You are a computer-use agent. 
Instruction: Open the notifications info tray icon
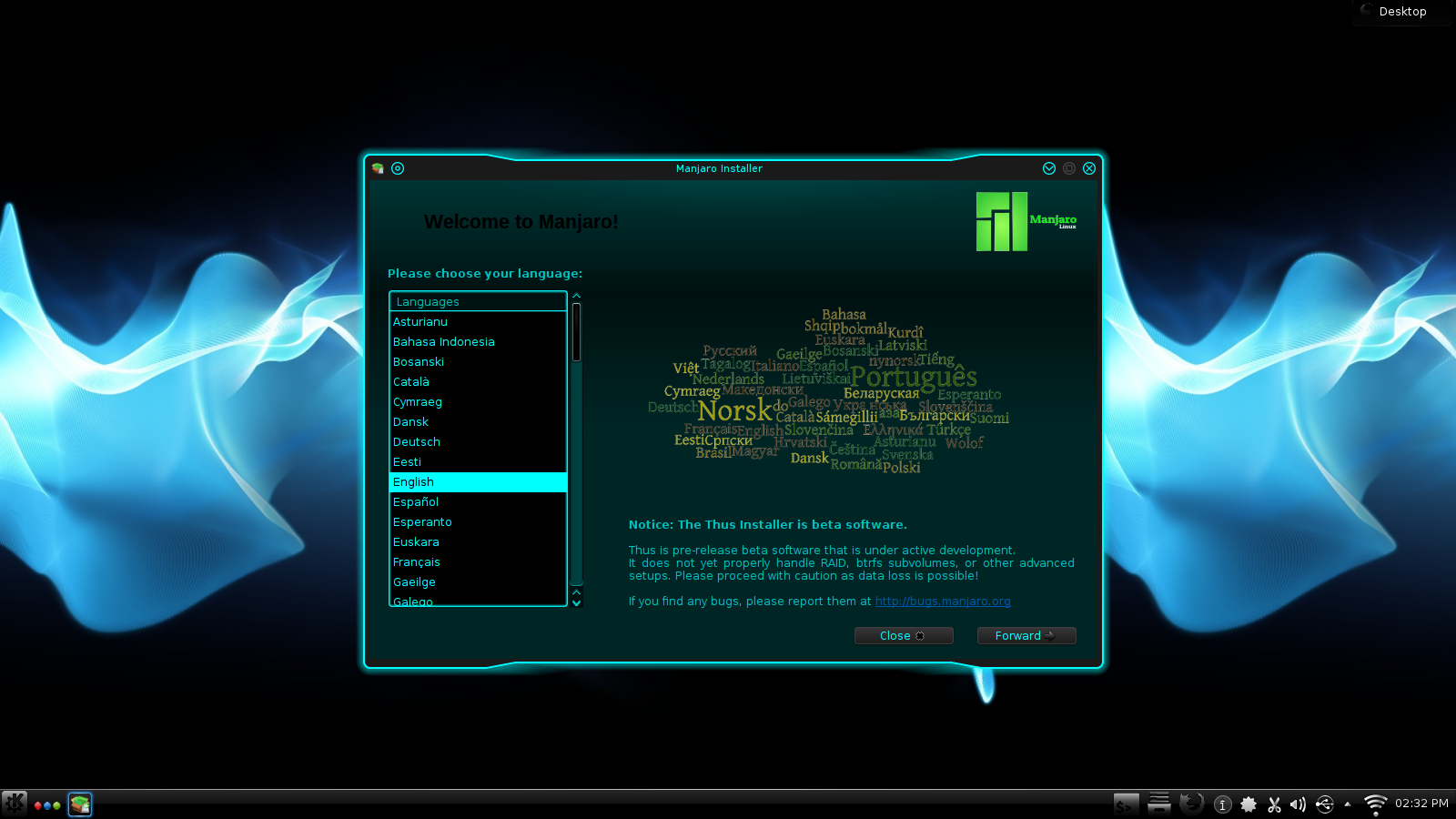coord(1223,804)
